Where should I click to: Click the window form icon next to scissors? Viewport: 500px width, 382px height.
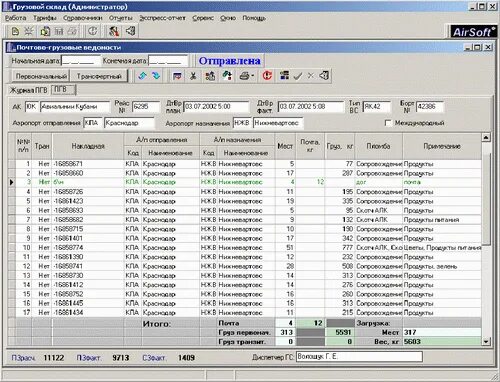pyautogui.click(x=177, y=76)
